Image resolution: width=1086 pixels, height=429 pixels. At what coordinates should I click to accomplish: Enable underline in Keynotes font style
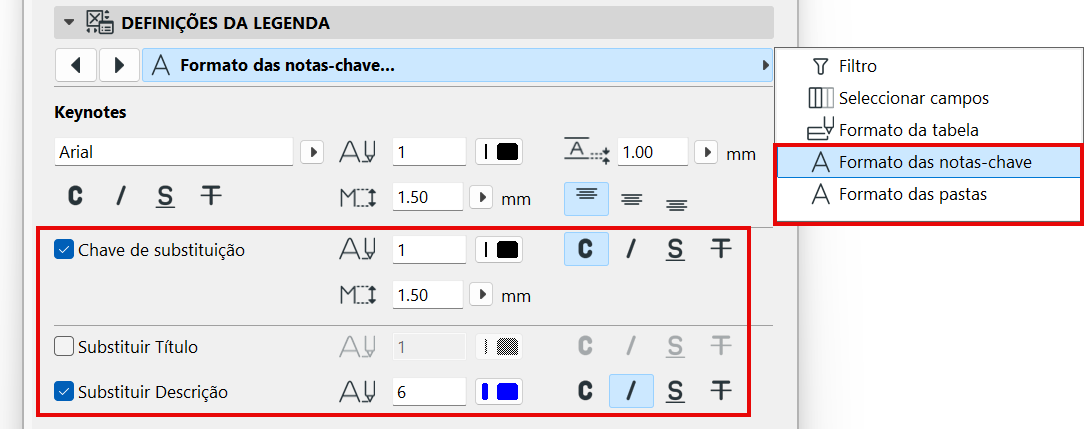click(165, 196)
